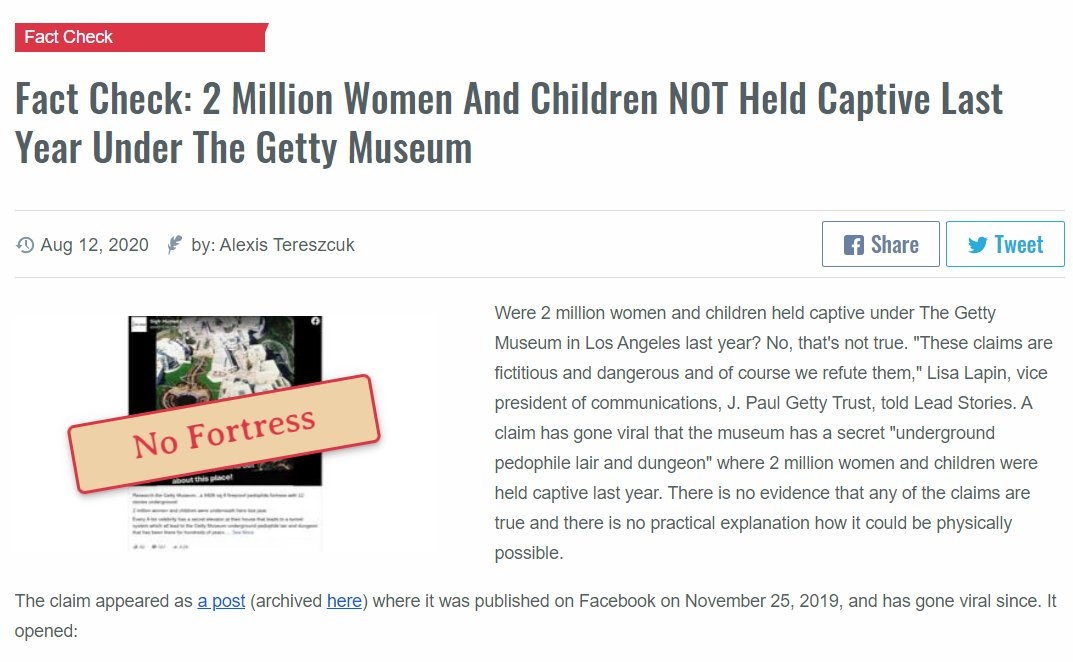Viewport: 1073px width, 662px height.
Task: Open the Fact Check category tag
Action: point(68,37)
